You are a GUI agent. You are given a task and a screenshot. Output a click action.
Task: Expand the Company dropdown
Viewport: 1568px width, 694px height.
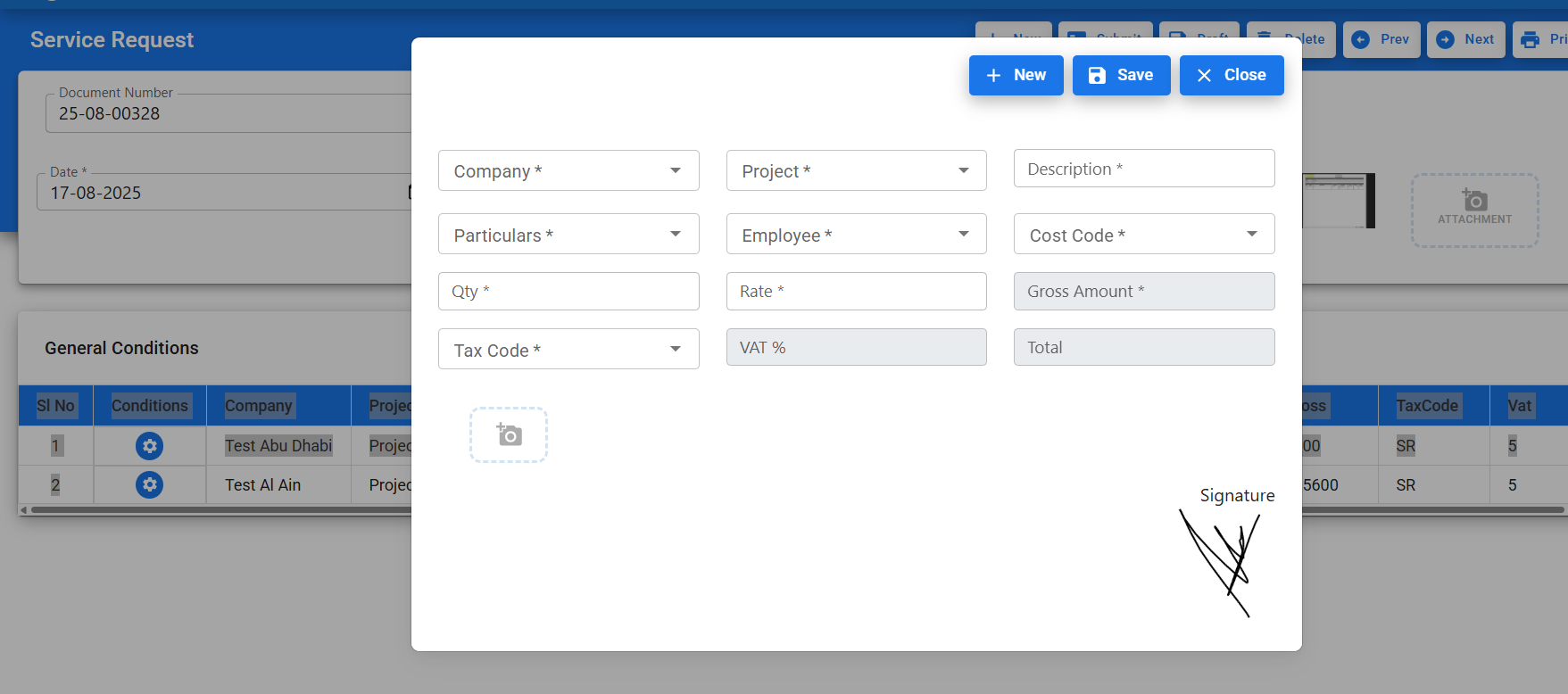coord(568,170)
